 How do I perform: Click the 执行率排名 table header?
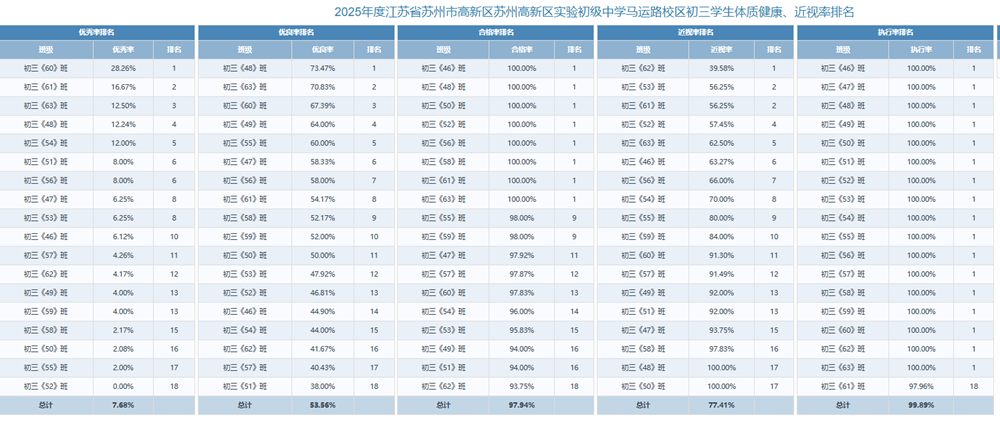click(x=895, y=33)
